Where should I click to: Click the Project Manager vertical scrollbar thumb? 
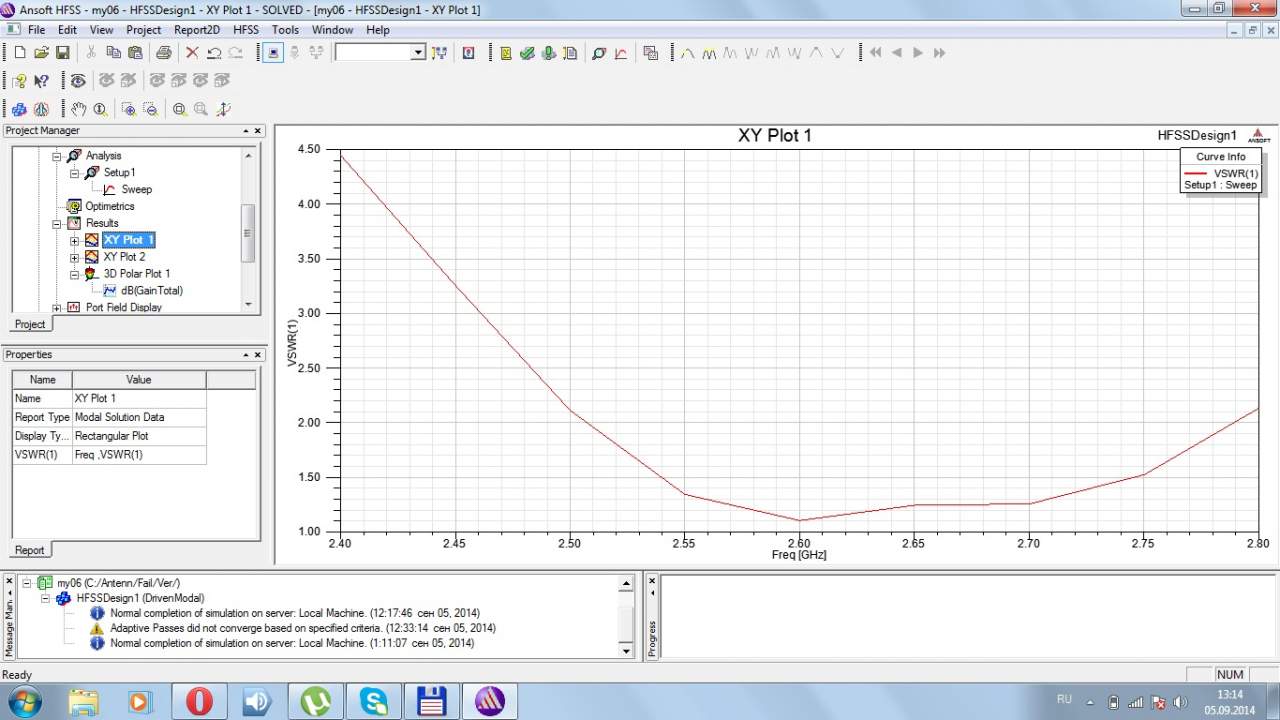pos(248,232)
